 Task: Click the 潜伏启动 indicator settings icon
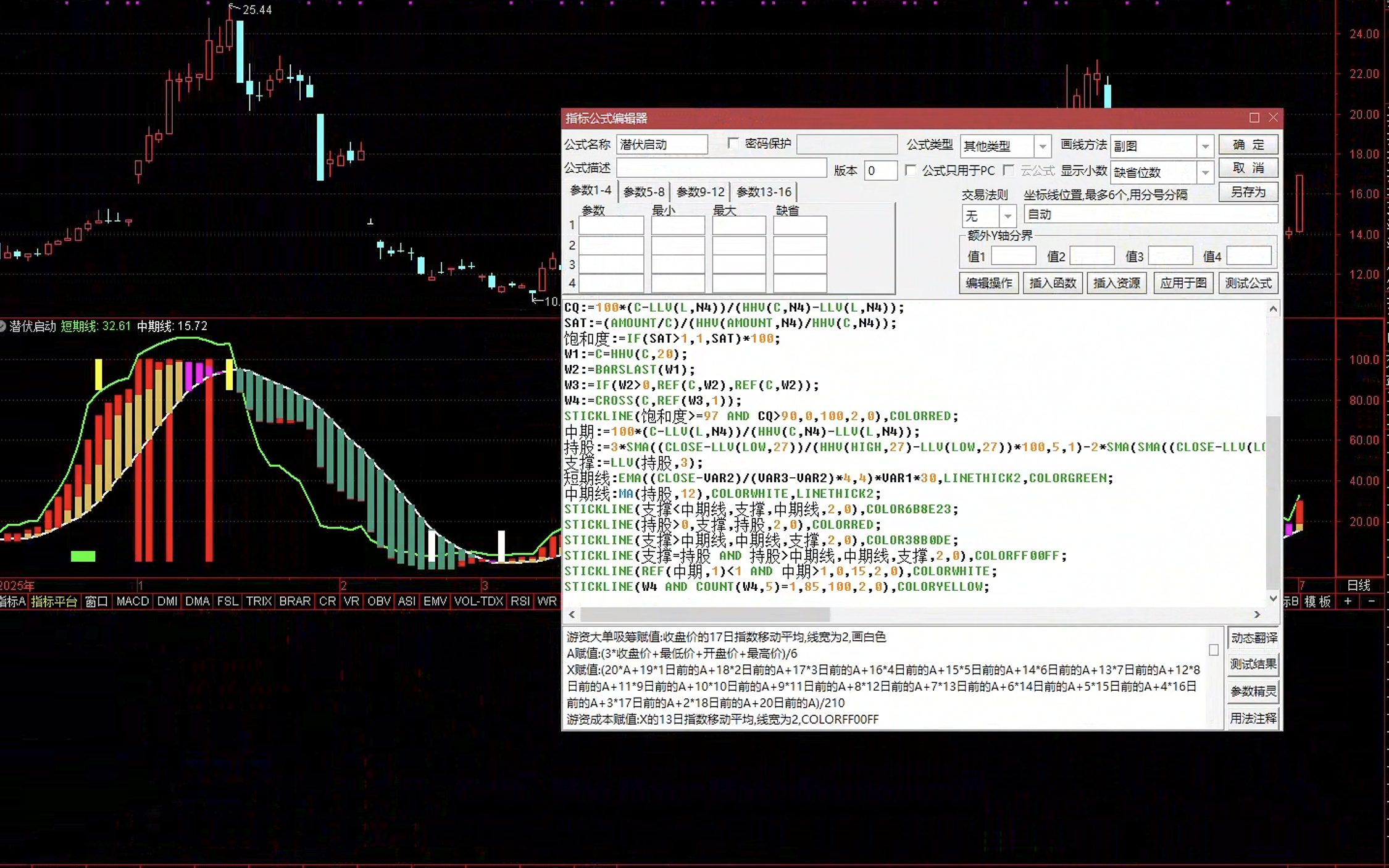(x=2, y=326)
